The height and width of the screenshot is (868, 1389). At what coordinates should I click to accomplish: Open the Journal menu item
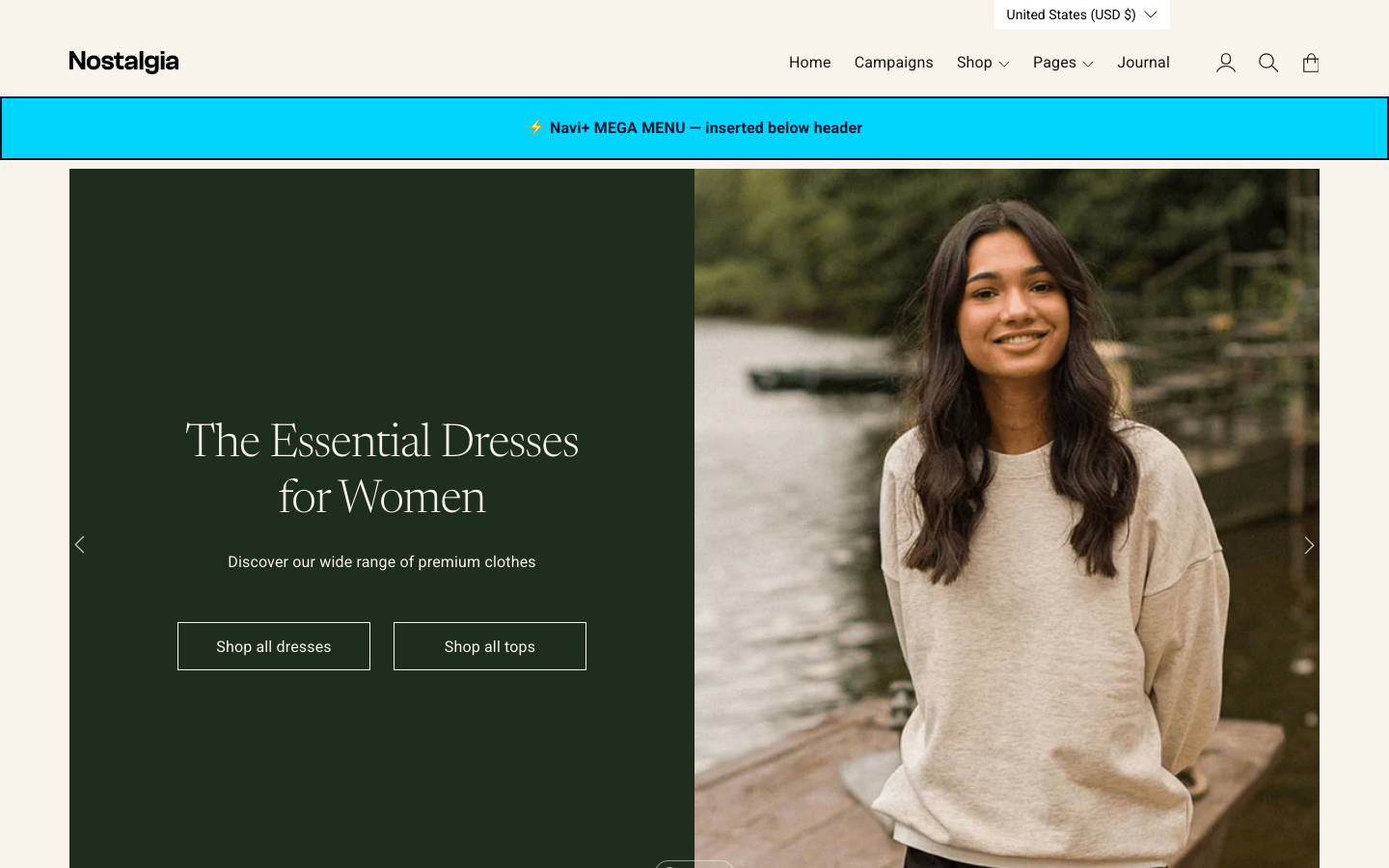click(x=1143, y=63)
